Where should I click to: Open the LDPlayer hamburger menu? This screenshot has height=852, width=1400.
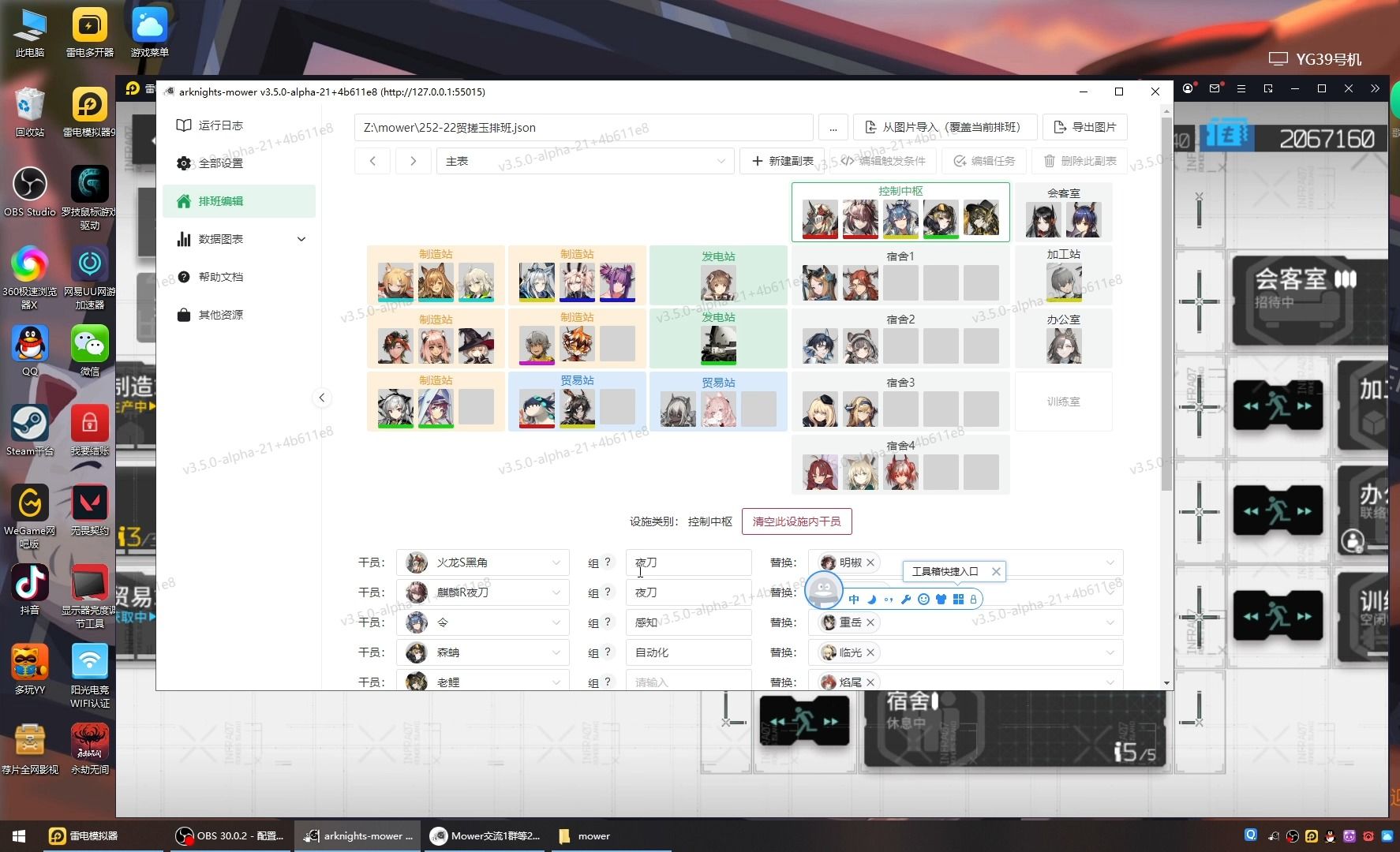tap(1241, 89)
